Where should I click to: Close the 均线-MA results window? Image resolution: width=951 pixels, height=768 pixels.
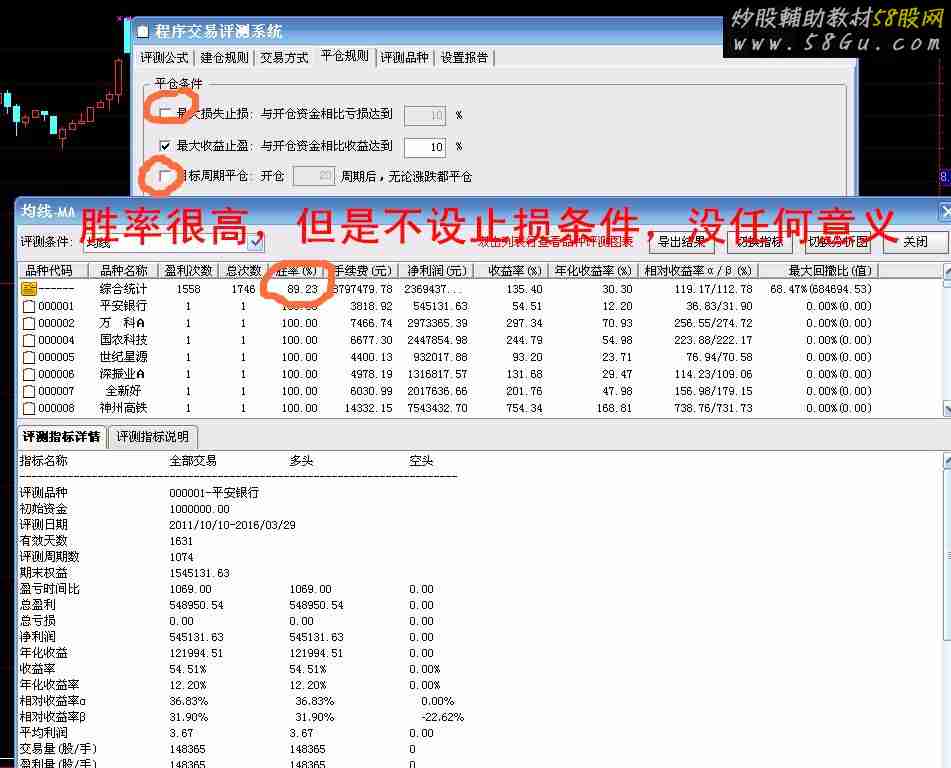click(x=945, y=212)
